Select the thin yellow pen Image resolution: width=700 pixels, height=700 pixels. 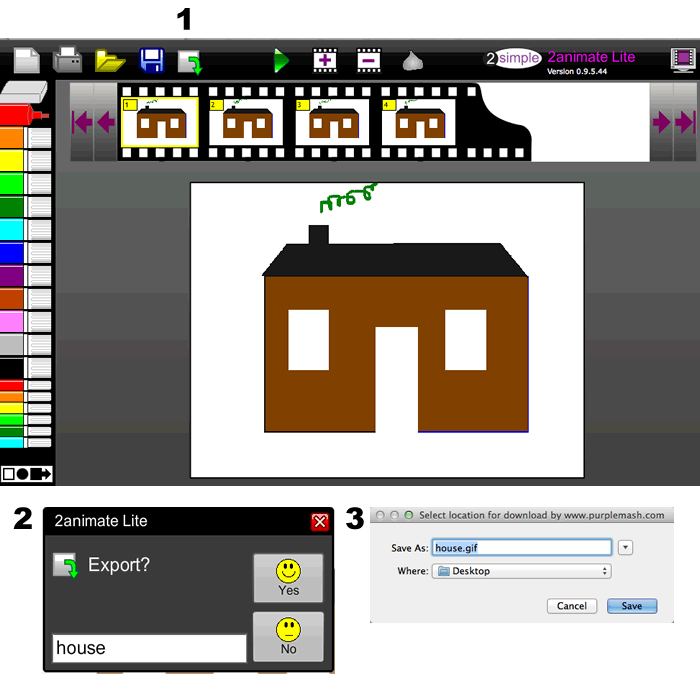25,408
